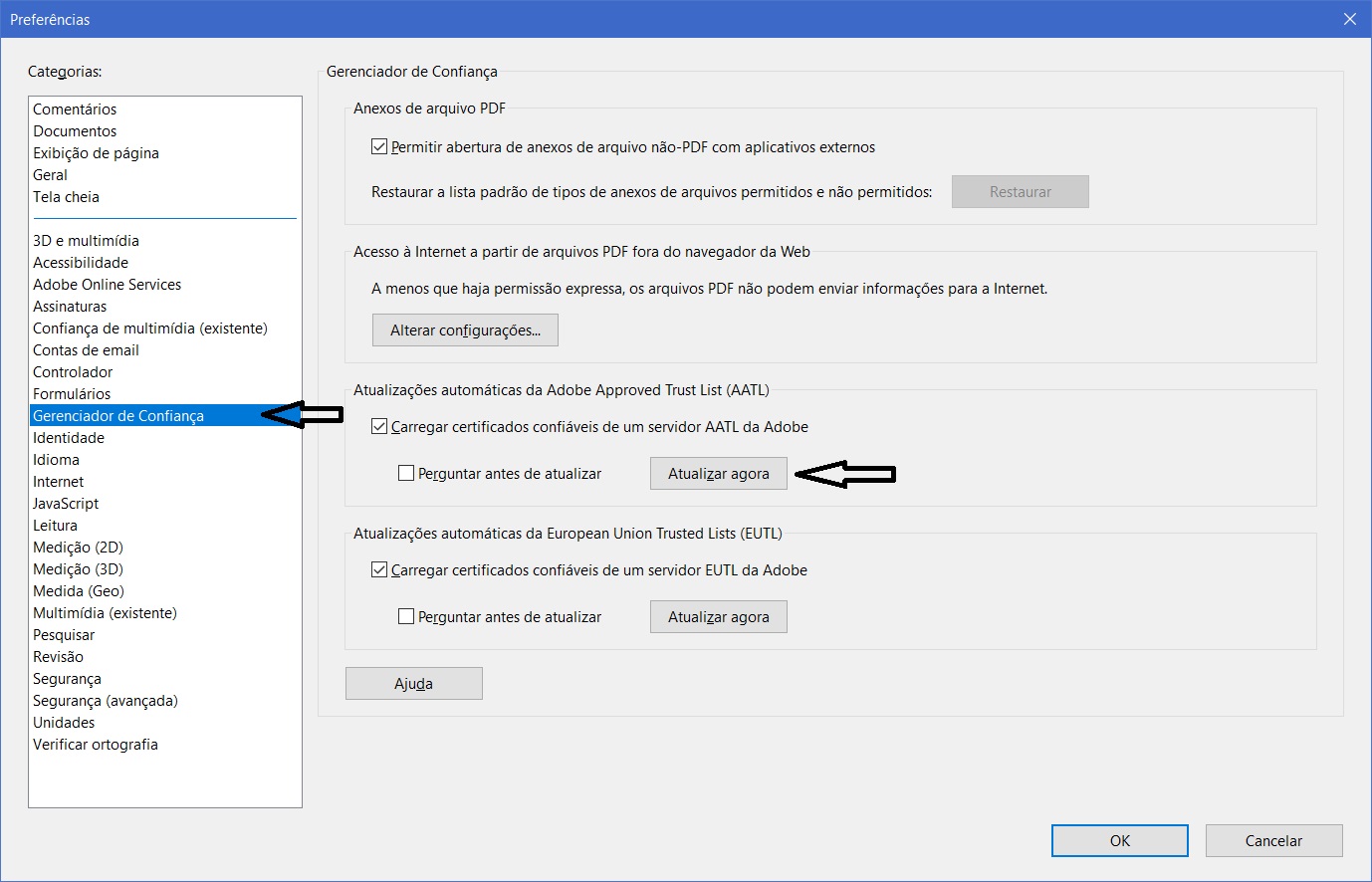Click the Restaurar button
The image size is (1372, 882).
(1021, 191)
